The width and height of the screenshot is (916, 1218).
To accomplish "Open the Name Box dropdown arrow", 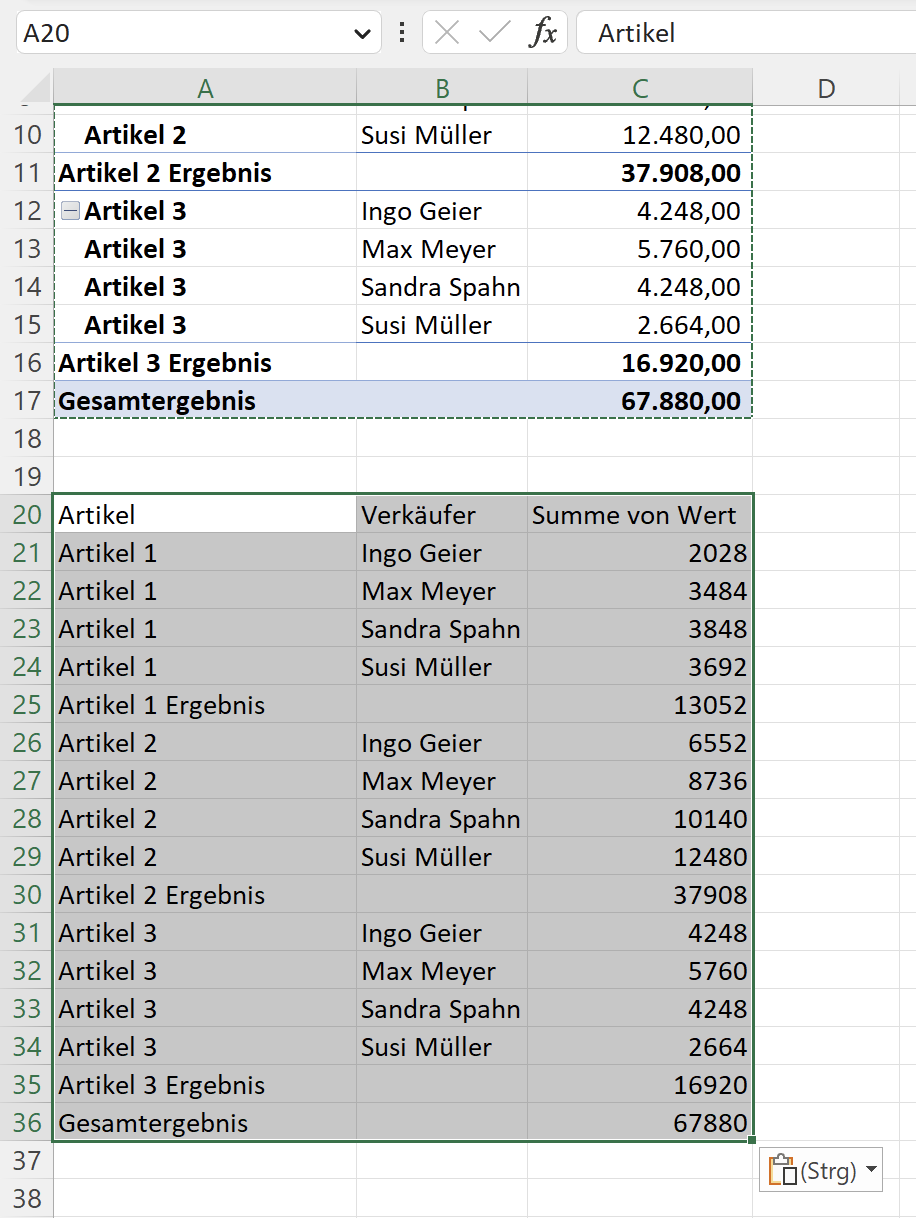I will click(362, 34).
